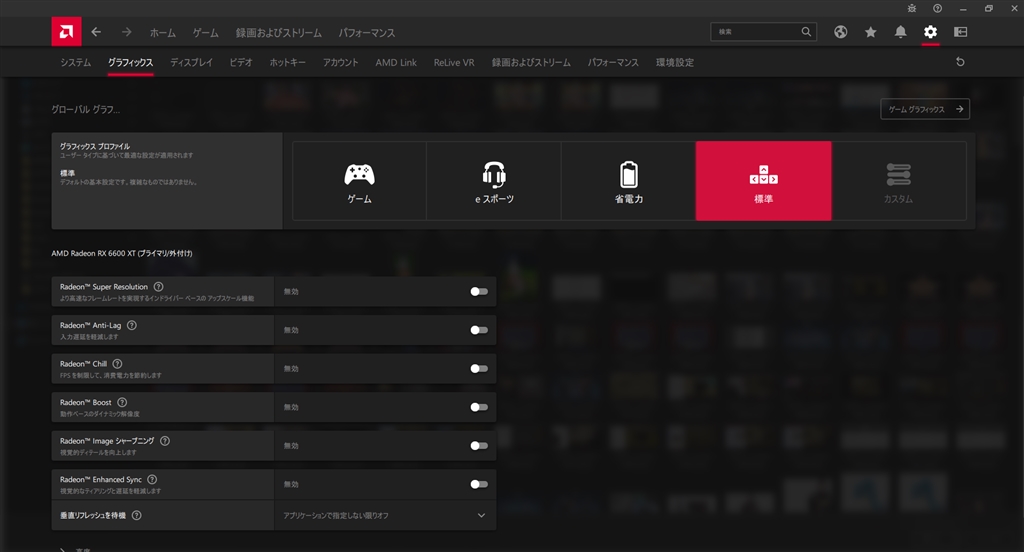The width and height of the screenshot is (1024, 552).
Task: Switch to the ReLive VR tab
Action: [454, 62]
